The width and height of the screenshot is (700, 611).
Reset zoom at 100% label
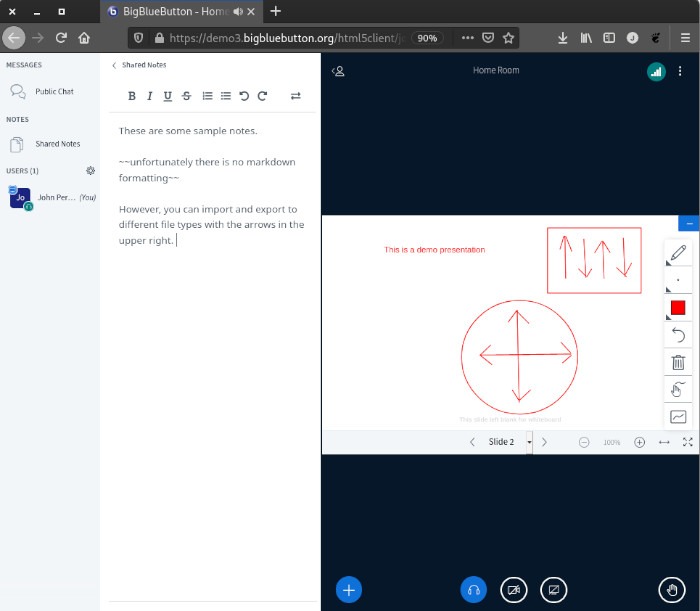612,443
